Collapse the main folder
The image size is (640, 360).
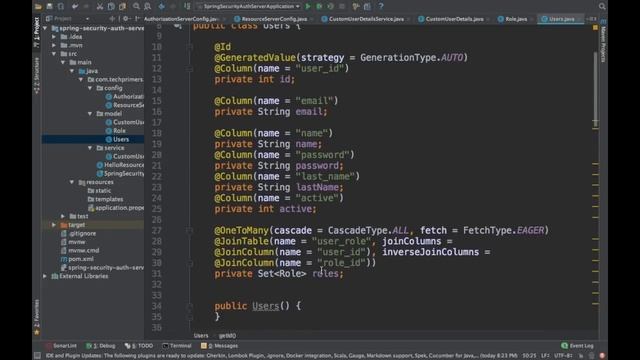tap(63, 62)
